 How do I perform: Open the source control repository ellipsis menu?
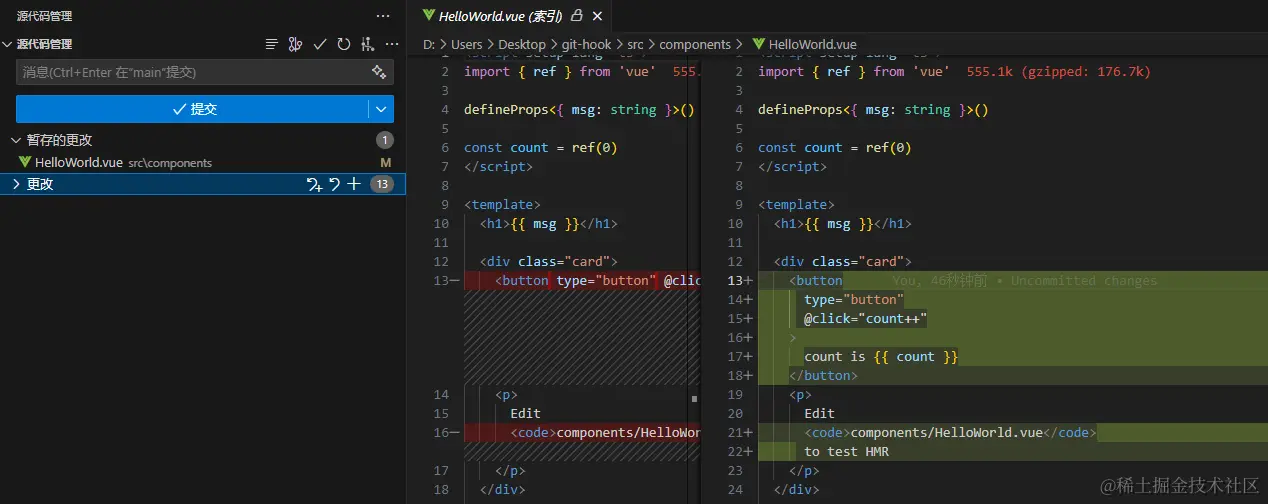[392, 44]
